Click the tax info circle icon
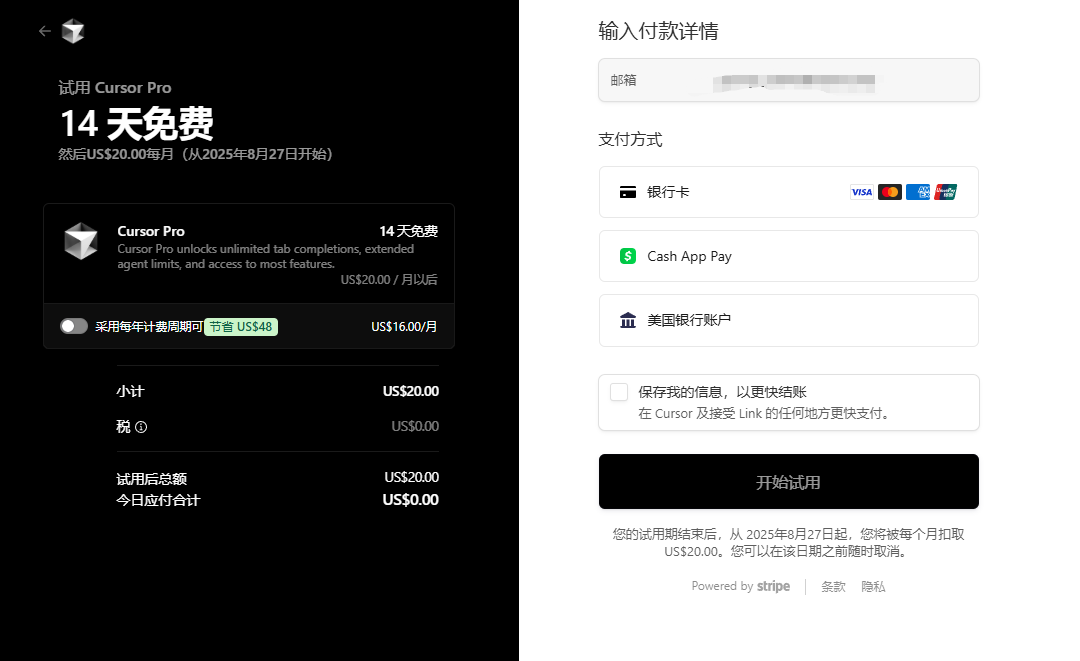1080x661 pixels. tap(141, 427)
